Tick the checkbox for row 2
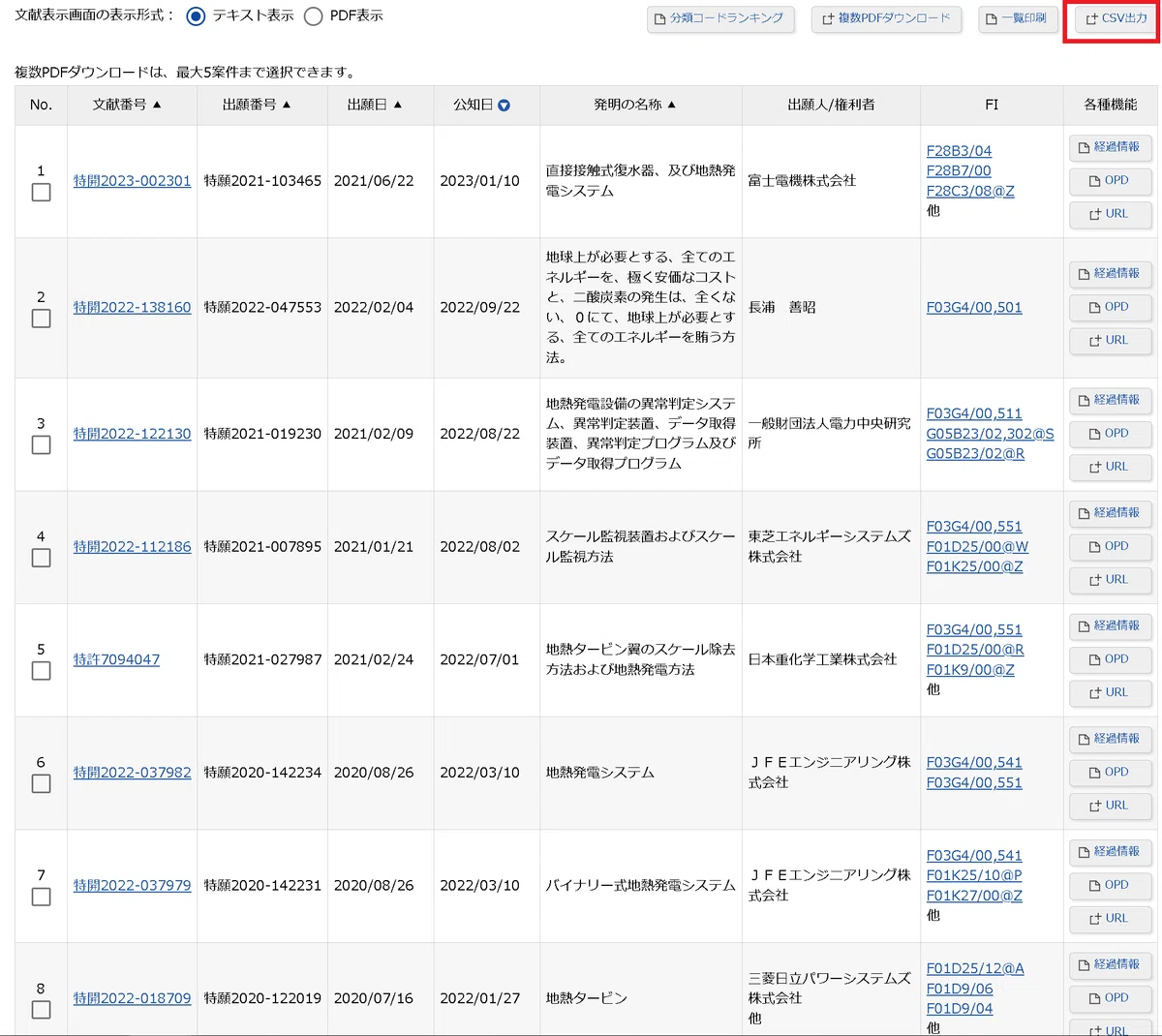The height and width of the screenshot is (1036, 1162). coord(41,319)
